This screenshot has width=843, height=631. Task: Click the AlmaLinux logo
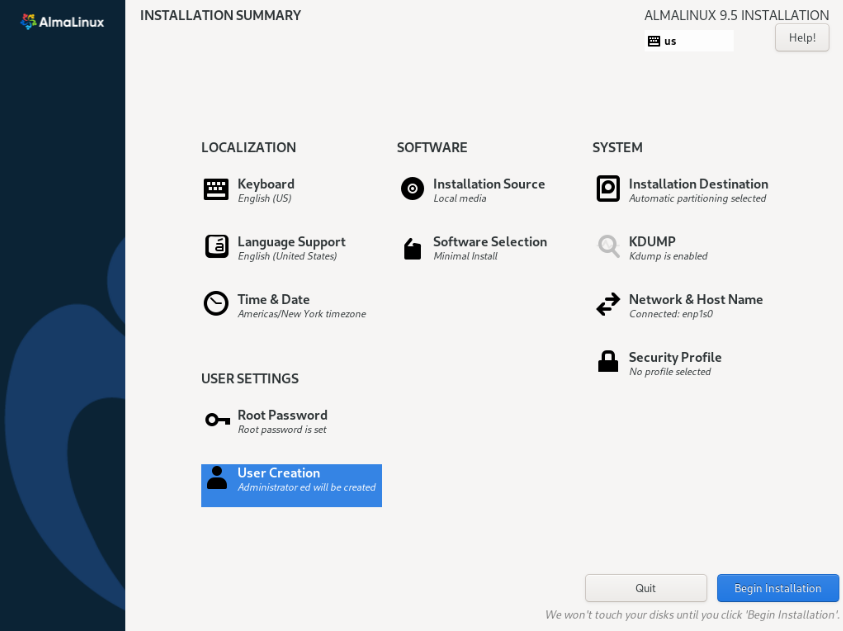[x=62, y=22]
